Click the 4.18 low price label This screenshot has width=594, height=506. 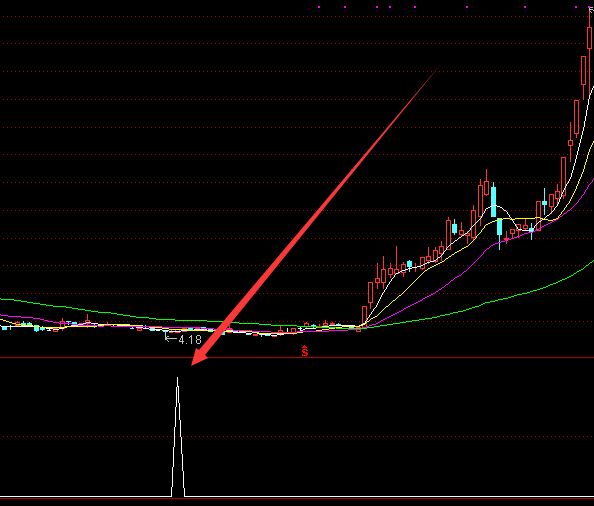[x=190, y=339]
